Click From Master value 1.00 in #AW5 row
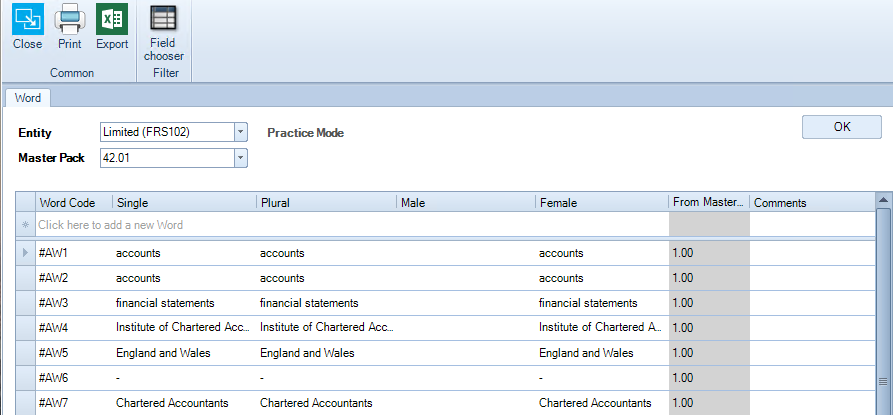This screenshot has width=893, height=415. point(709,353)
